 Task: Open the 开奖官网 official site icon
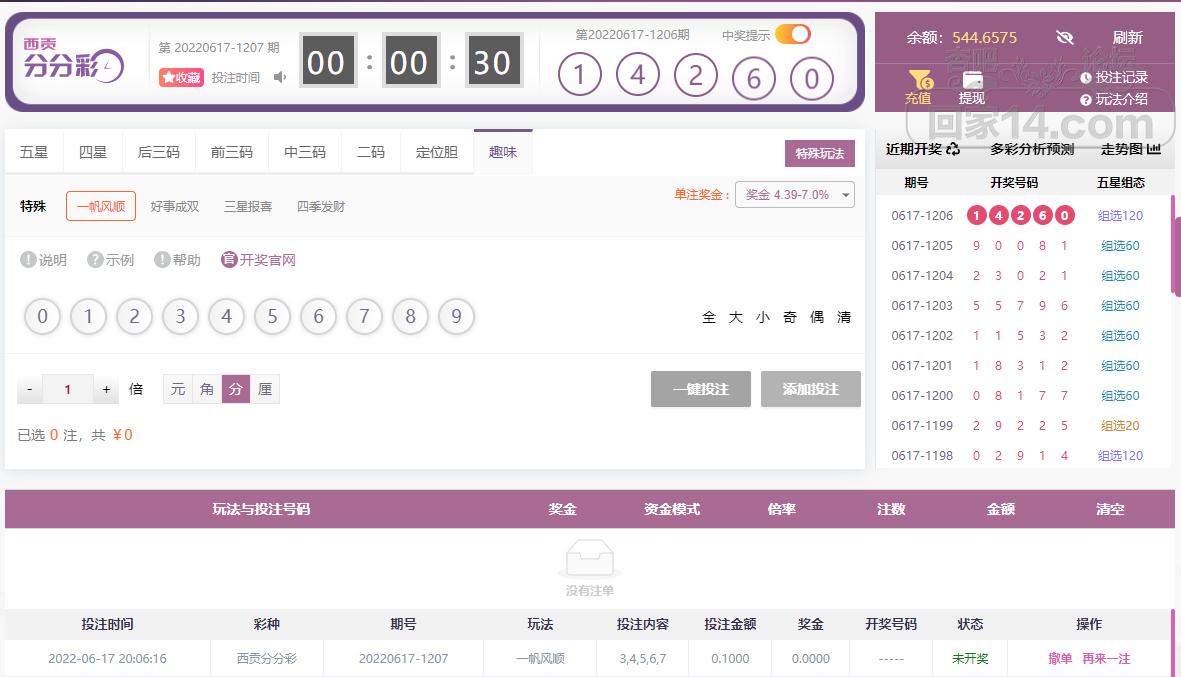(229, 260)
